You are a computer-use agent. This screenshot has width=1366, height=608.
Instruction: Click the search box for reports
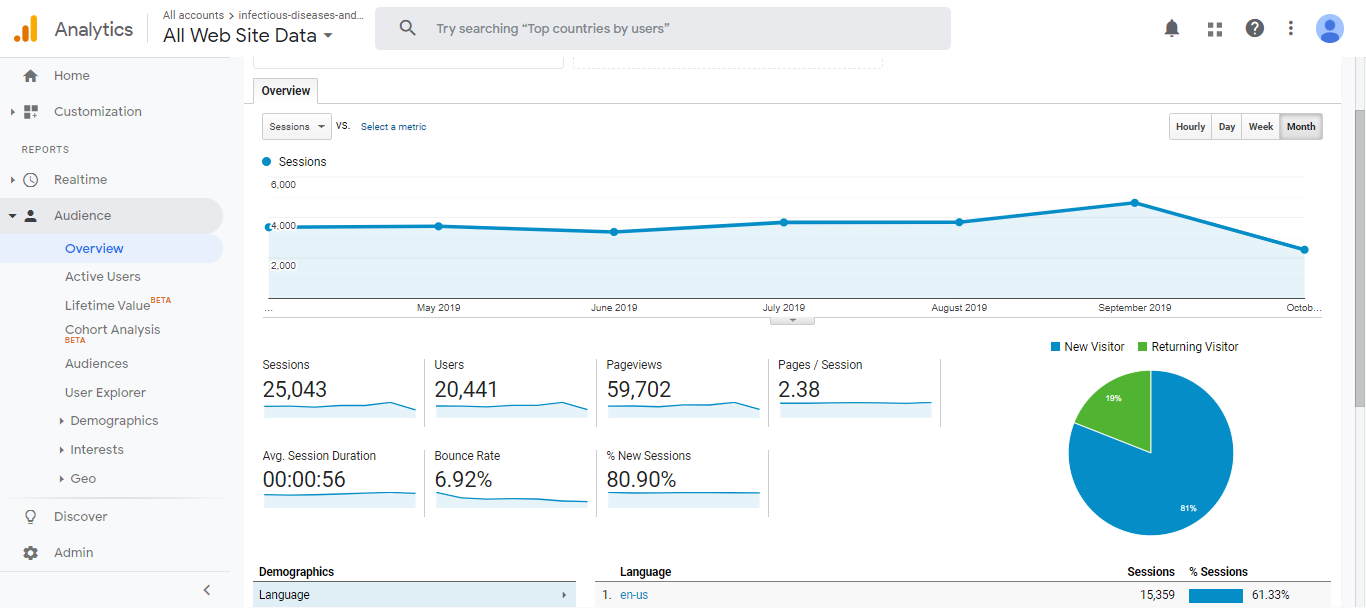(662, 29)
